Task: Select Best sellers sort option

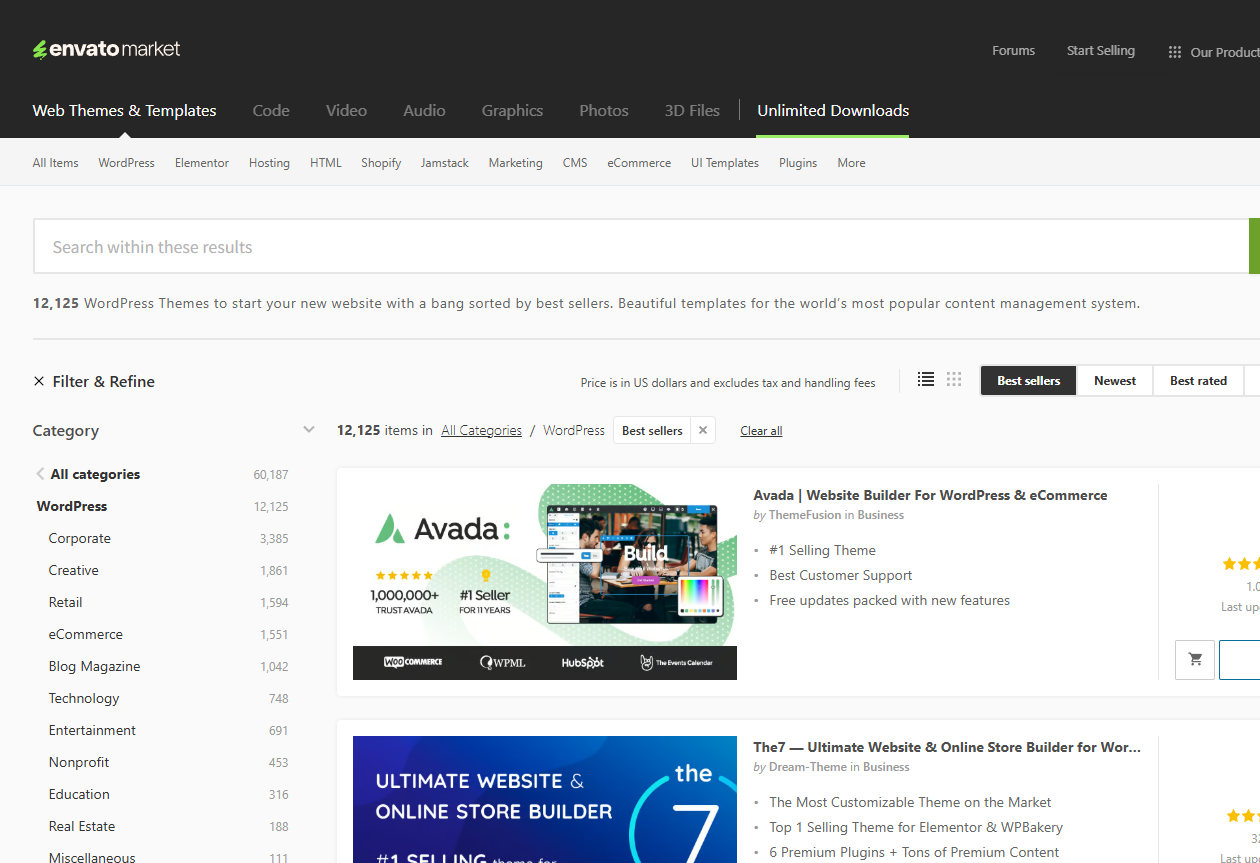Action: 1028,381
